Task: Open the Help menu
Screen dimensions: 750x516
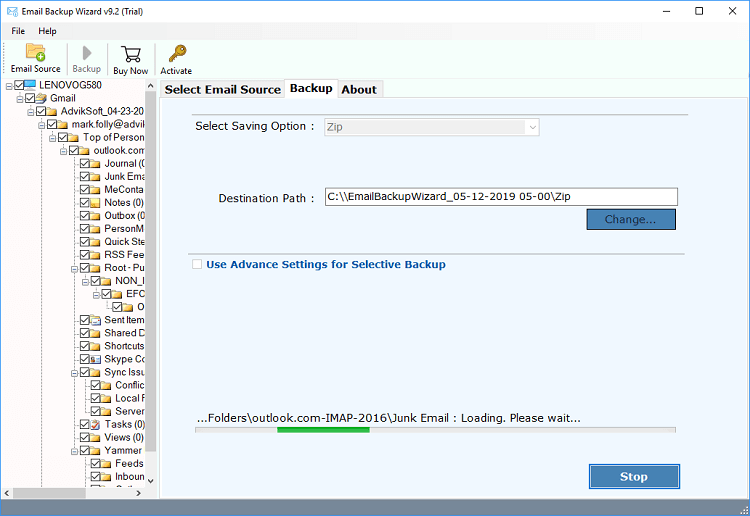Action: point(47,31)
